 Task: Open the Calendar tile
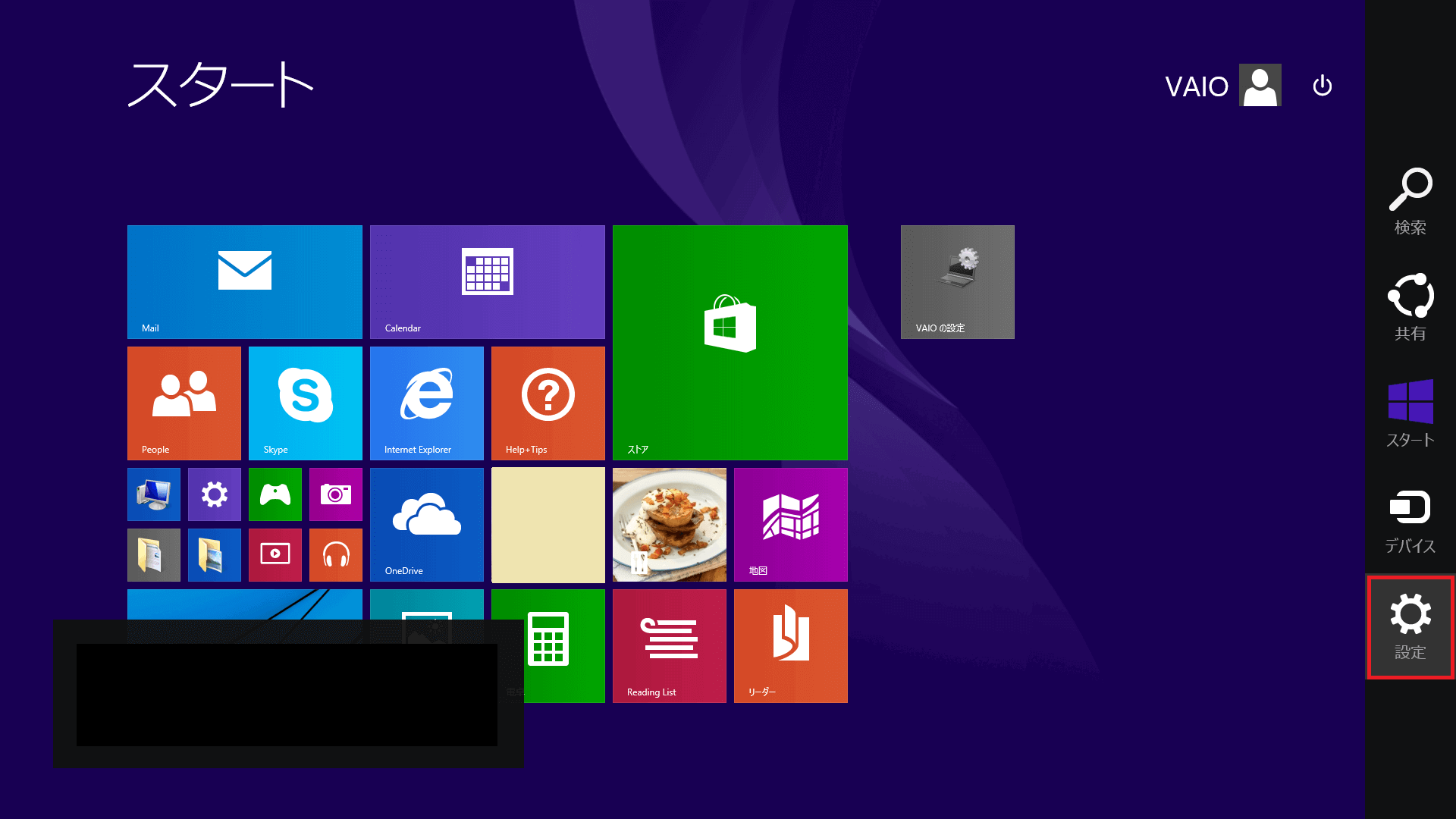click(x=488, y=282)
